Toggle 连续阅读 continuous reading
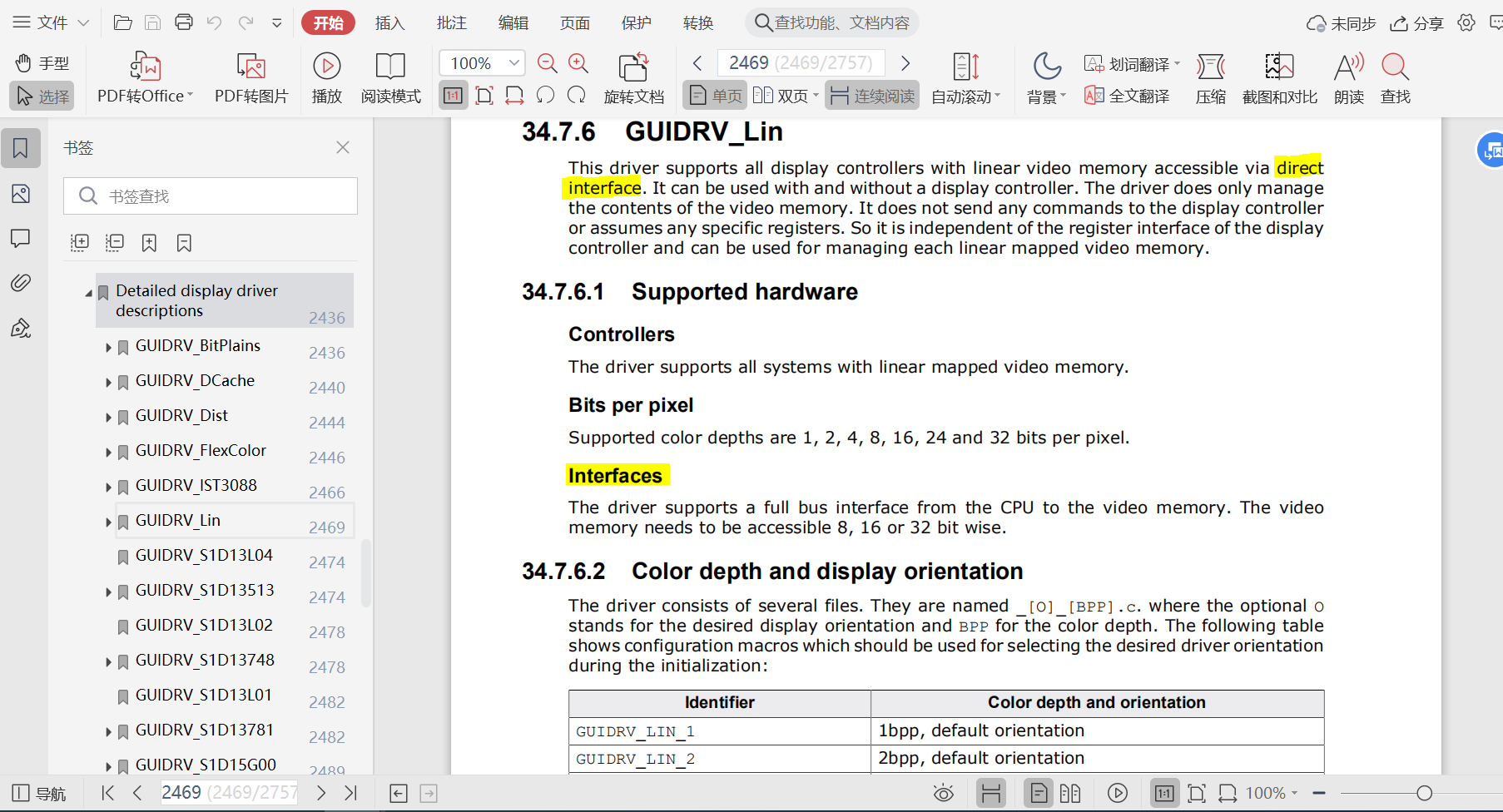Viewport: 1503px width, 812px height. (x=872, y=96)
